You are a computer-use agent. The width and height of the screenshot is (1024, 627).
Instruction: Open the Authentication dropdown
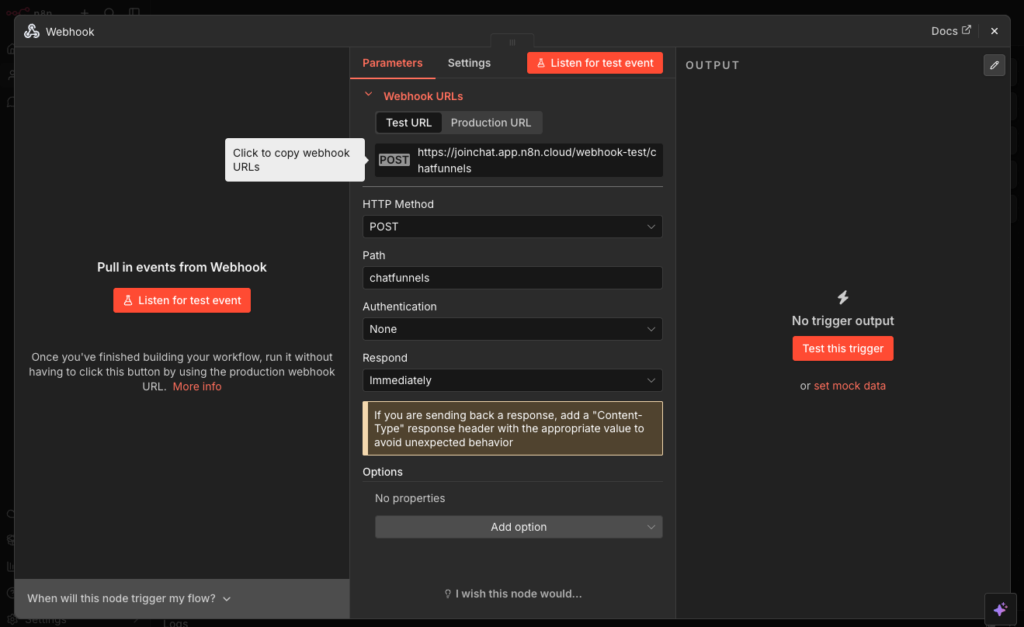(x=513, y=329)
